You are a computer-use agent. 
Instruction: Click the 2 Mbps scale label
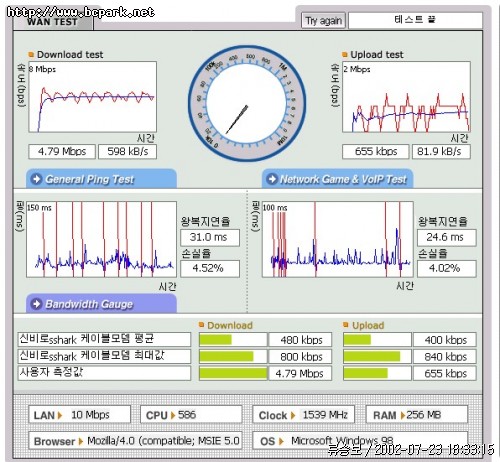(x=356, y=69)
